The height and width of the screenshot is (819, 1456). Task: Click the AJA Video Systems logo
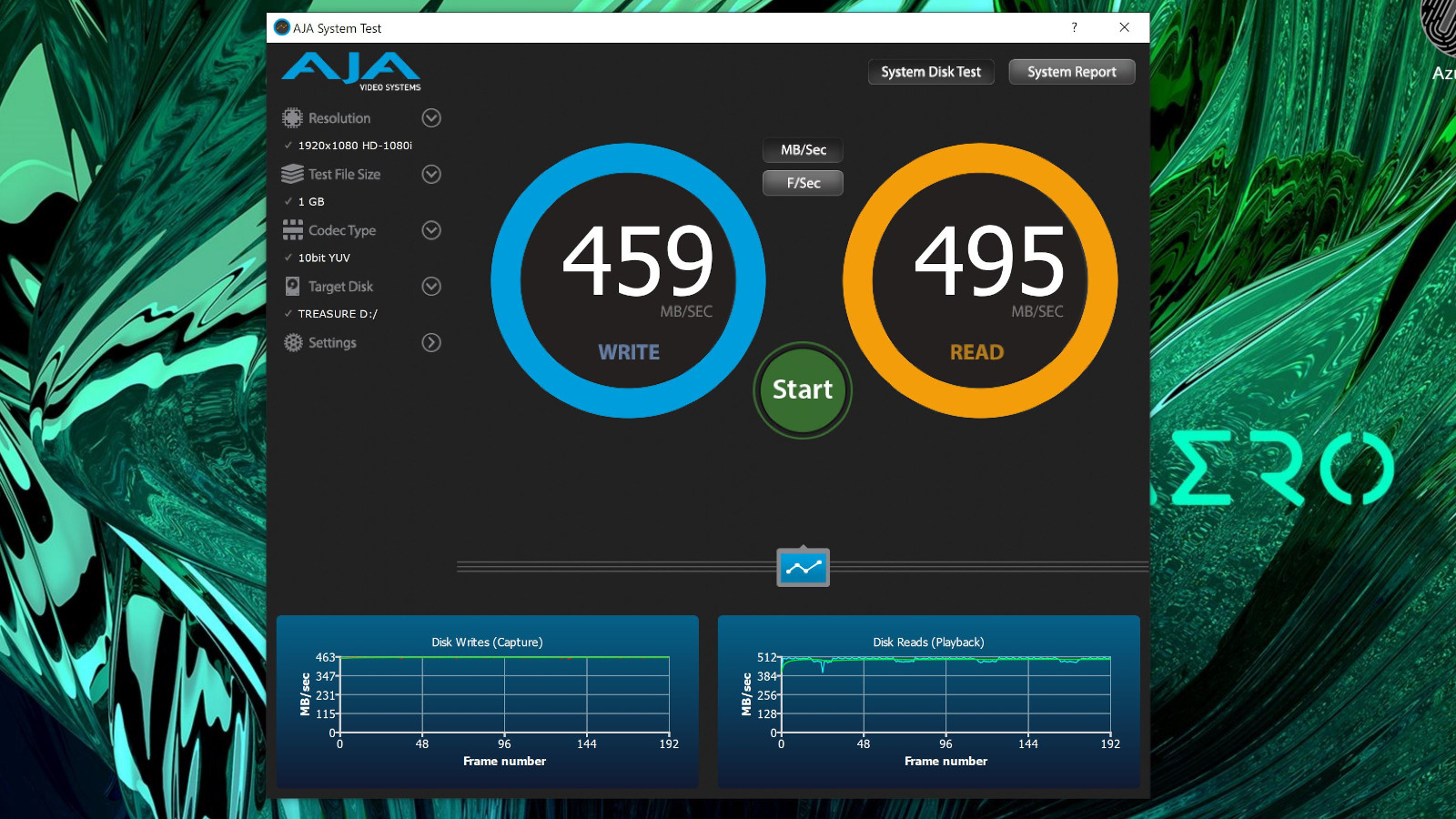[351, 72]
